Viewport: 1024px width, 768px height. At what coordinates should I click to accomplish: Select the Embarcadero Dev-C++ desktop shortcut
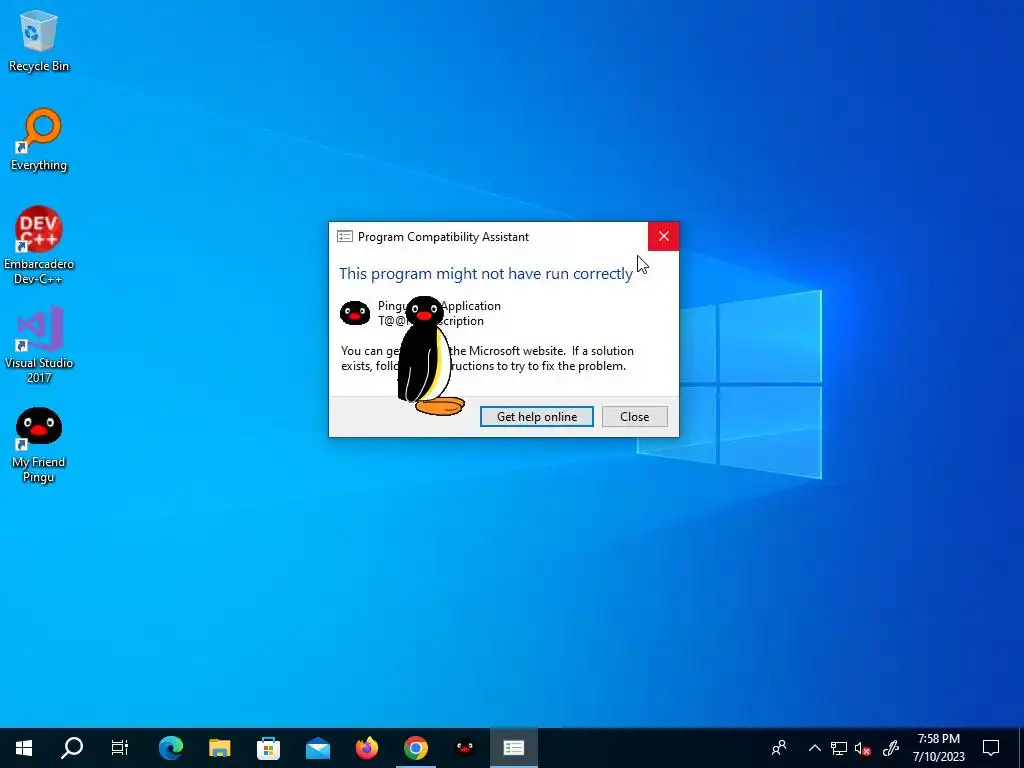tap(39, 246)
